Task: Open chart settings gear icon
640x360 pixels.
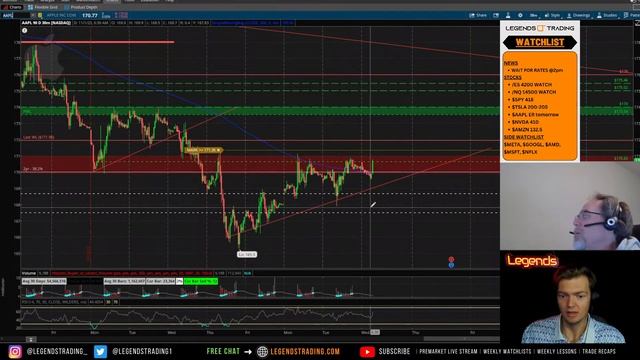Action: [520, 16]
